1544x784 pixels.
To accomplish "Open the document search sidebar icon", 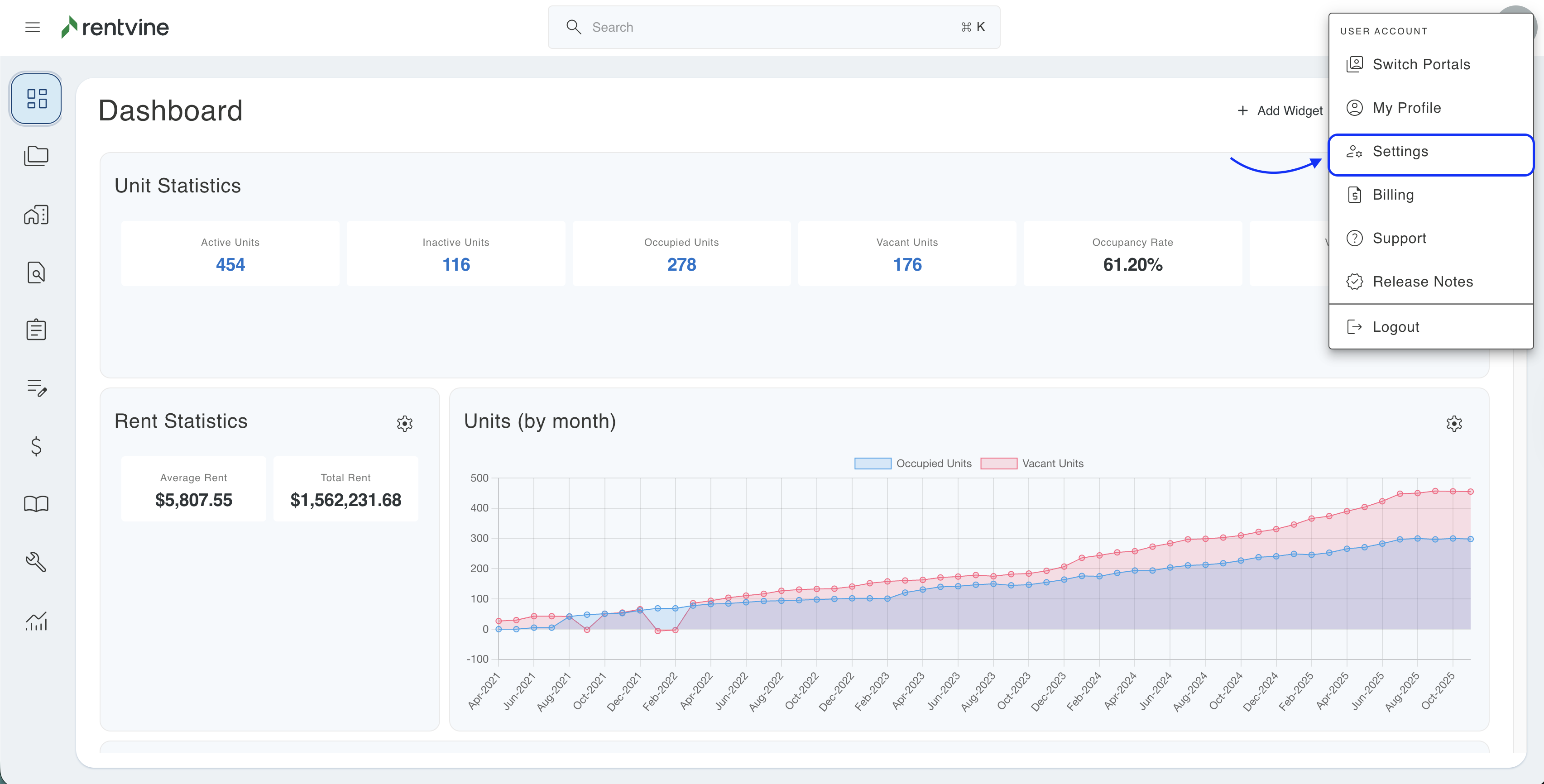I will (36, 272).
